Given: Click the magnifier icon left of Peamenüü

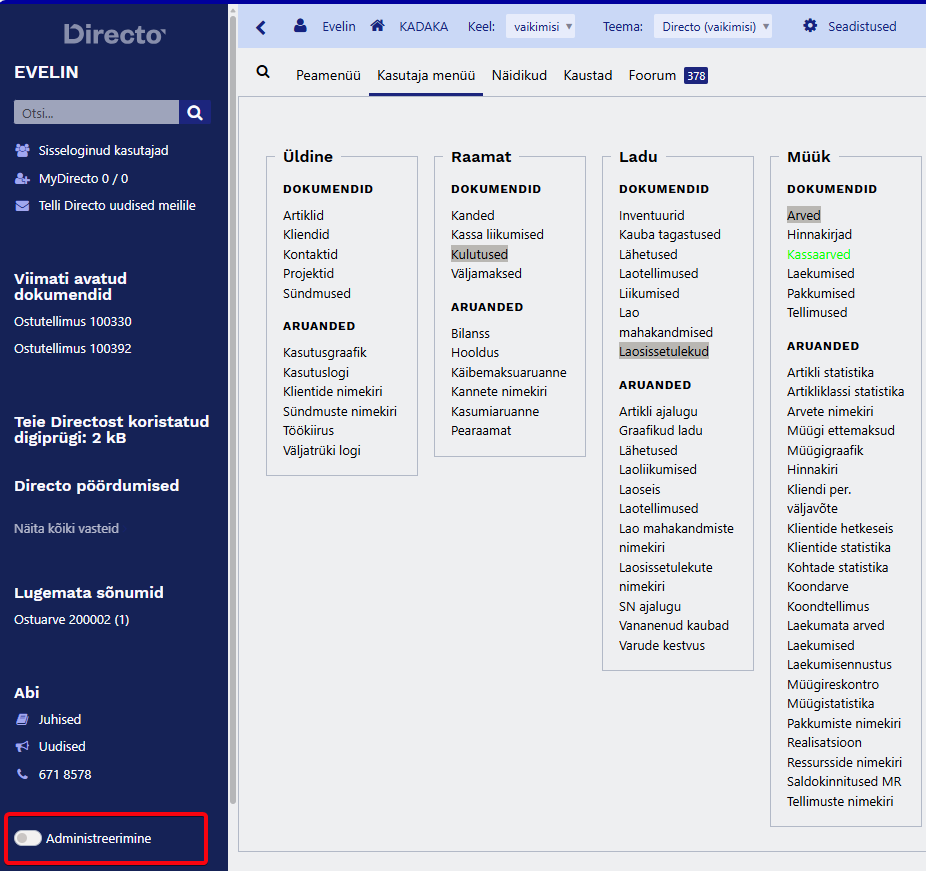Looking at the screenshot, I should point(263,72).
